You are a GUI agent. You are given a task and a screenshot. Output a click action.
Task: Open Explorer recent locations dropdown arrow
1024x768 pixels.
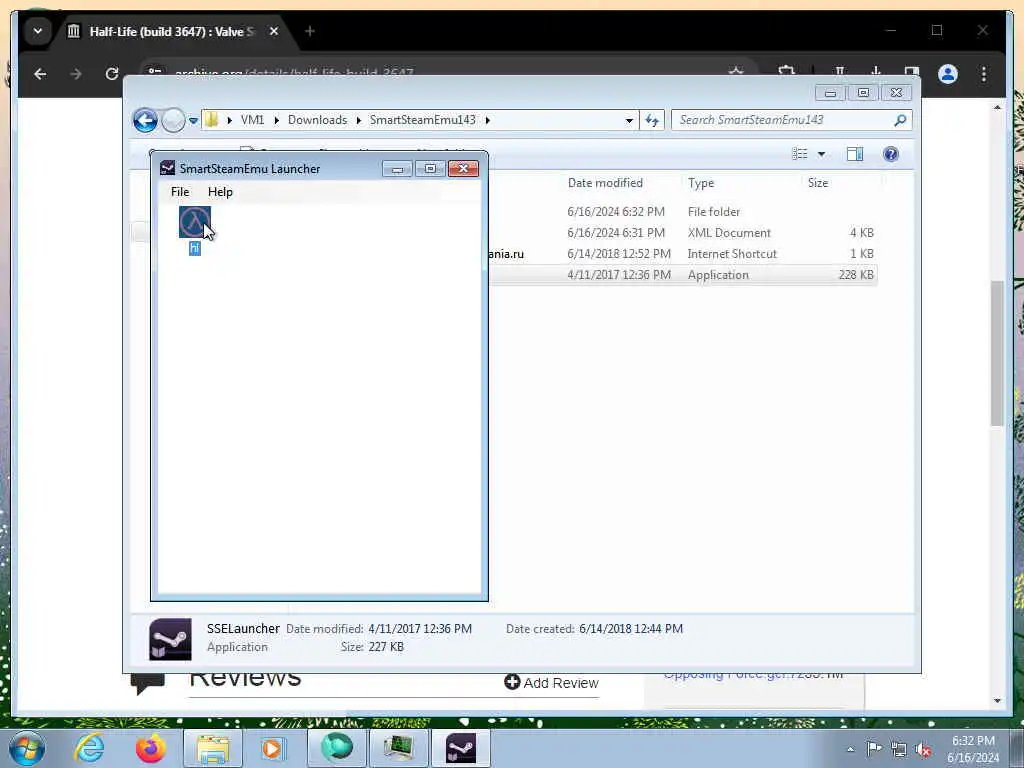coord(193,121)
